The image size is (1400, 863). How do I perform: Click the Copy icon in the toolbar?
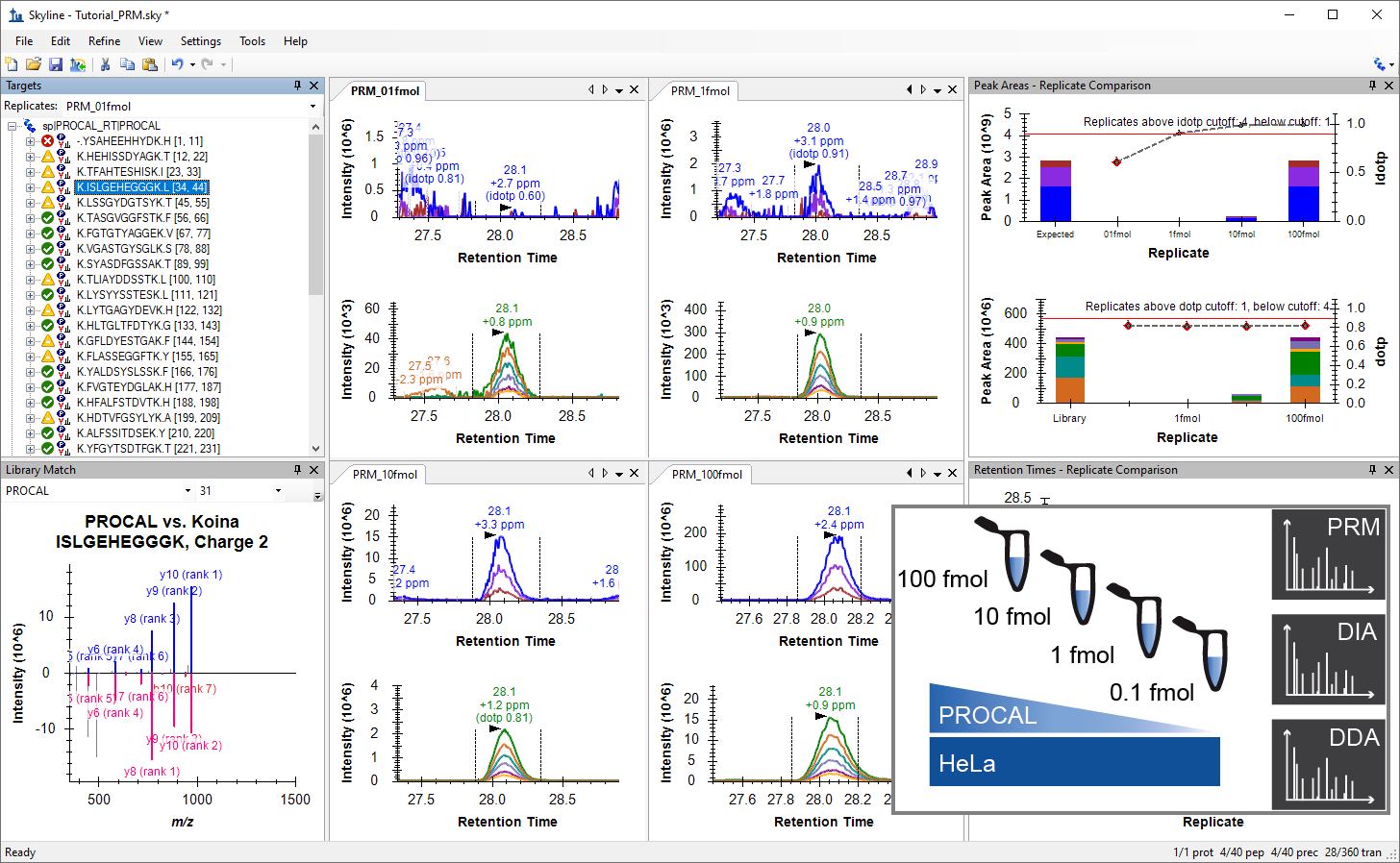pos(127,64)
